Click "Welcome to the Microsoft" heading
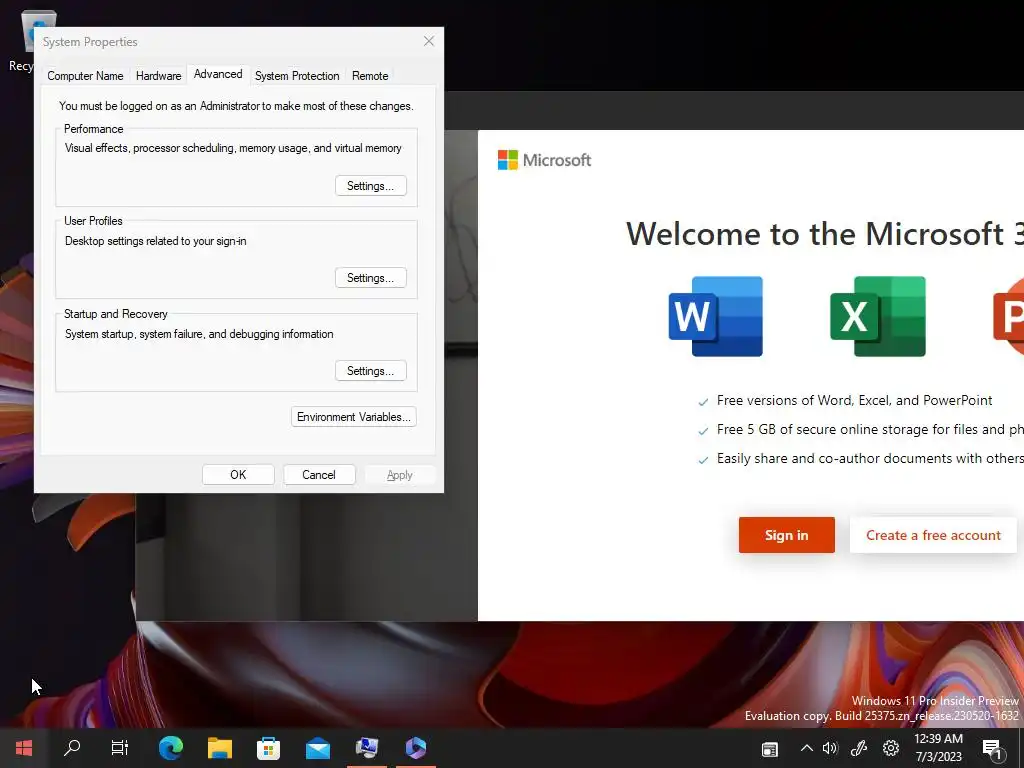Image resolution: width=1024 pixels, height=768 pixels. click(825, 234)
